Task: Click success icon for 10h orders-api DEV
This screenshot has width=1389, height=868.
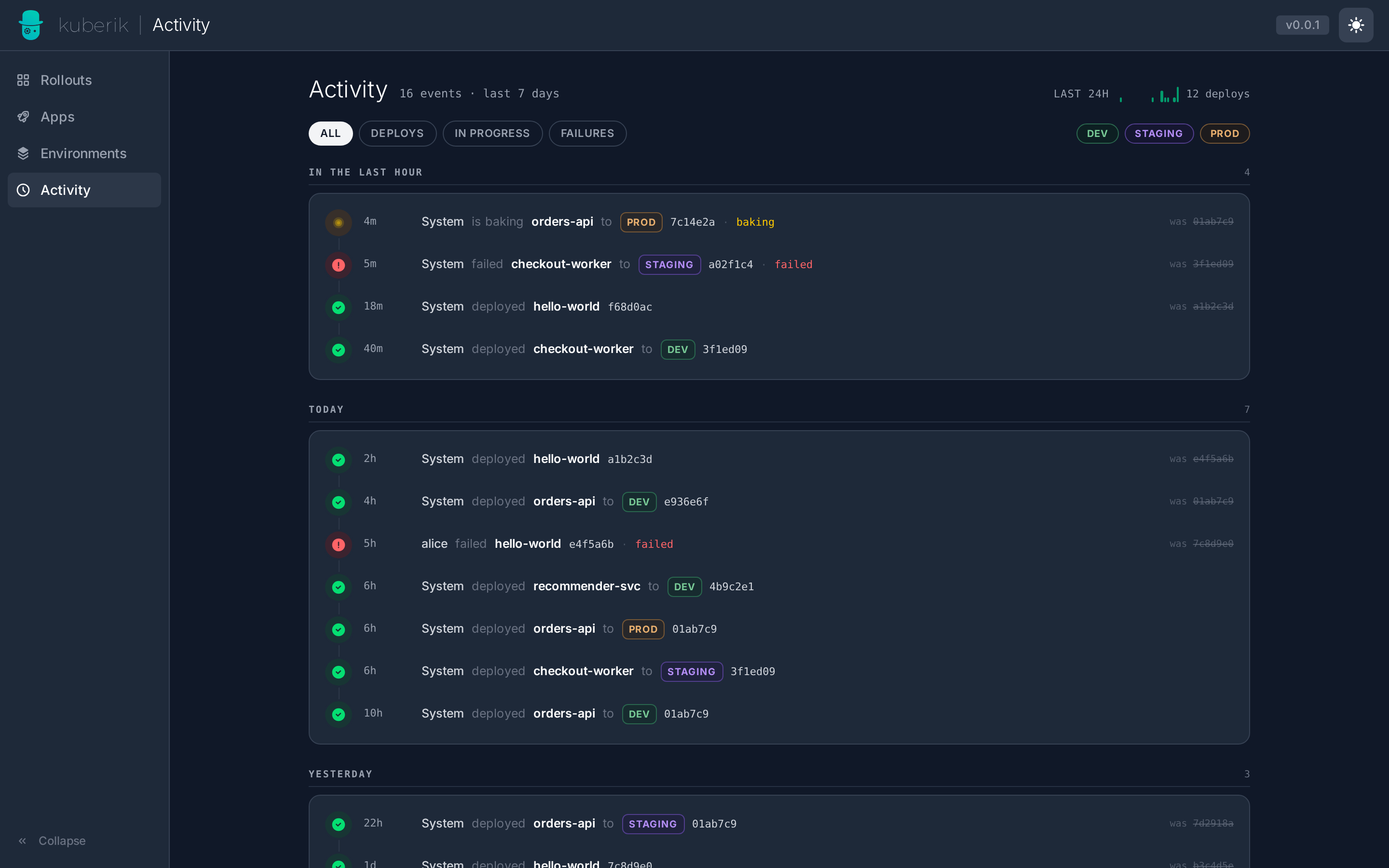Action: point(339,715)
